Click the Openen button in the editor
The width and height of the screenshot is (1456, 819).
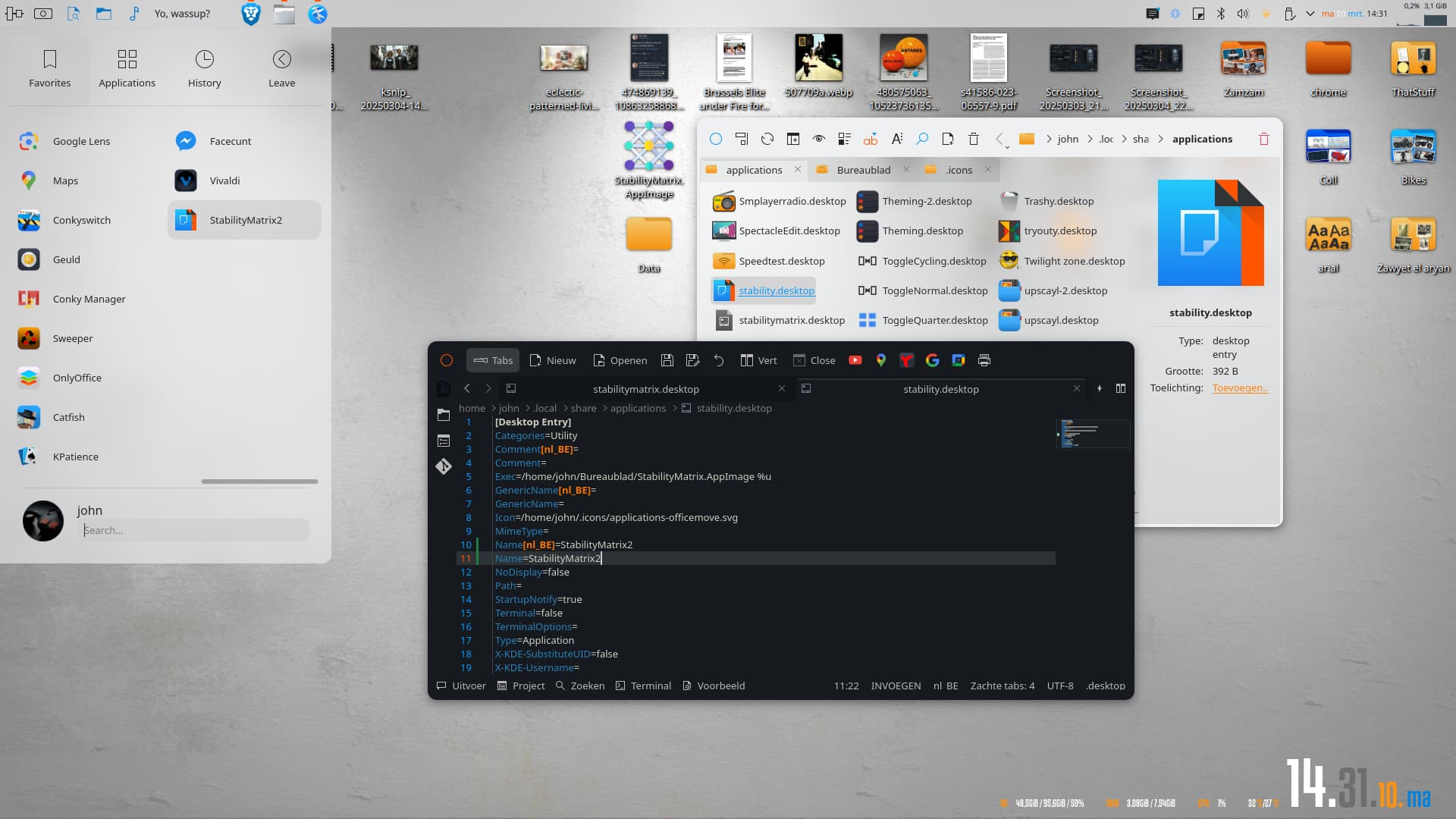point(620,360)
